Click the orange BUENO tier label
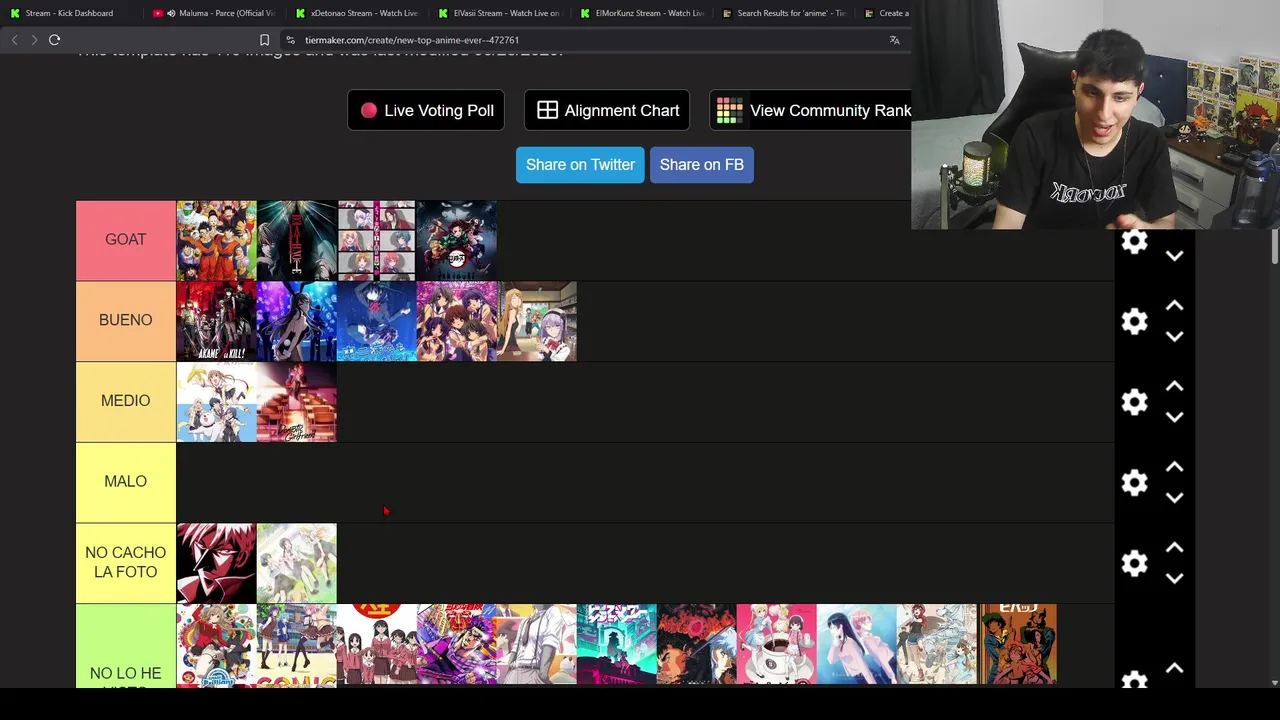1280x720 pixels. click(126, 321)
